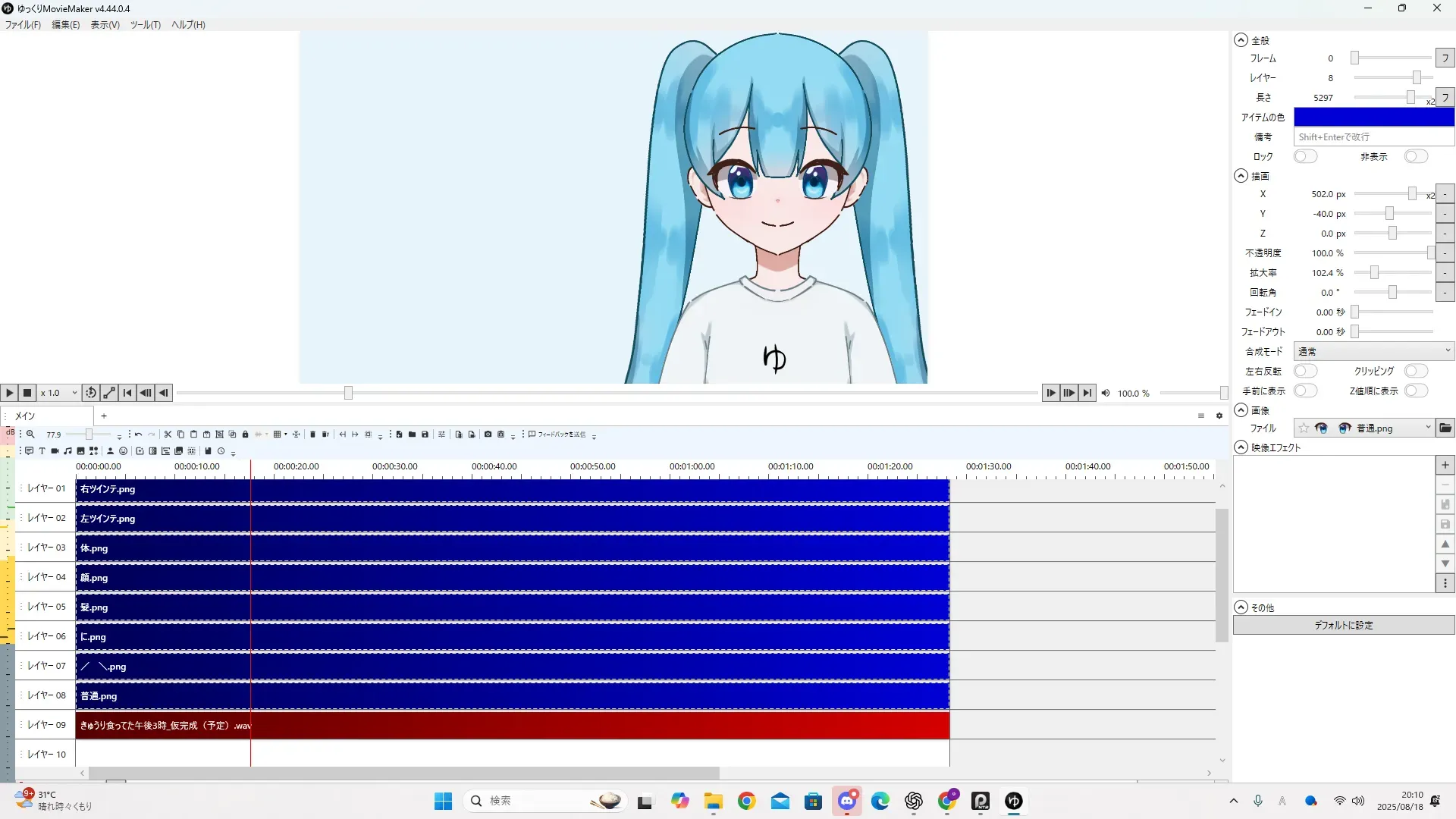The height and width of the screenshot is (819, 1456).
Task: Open file browser folder icon beside 普通.png
Action: [x=1445, y=428]
